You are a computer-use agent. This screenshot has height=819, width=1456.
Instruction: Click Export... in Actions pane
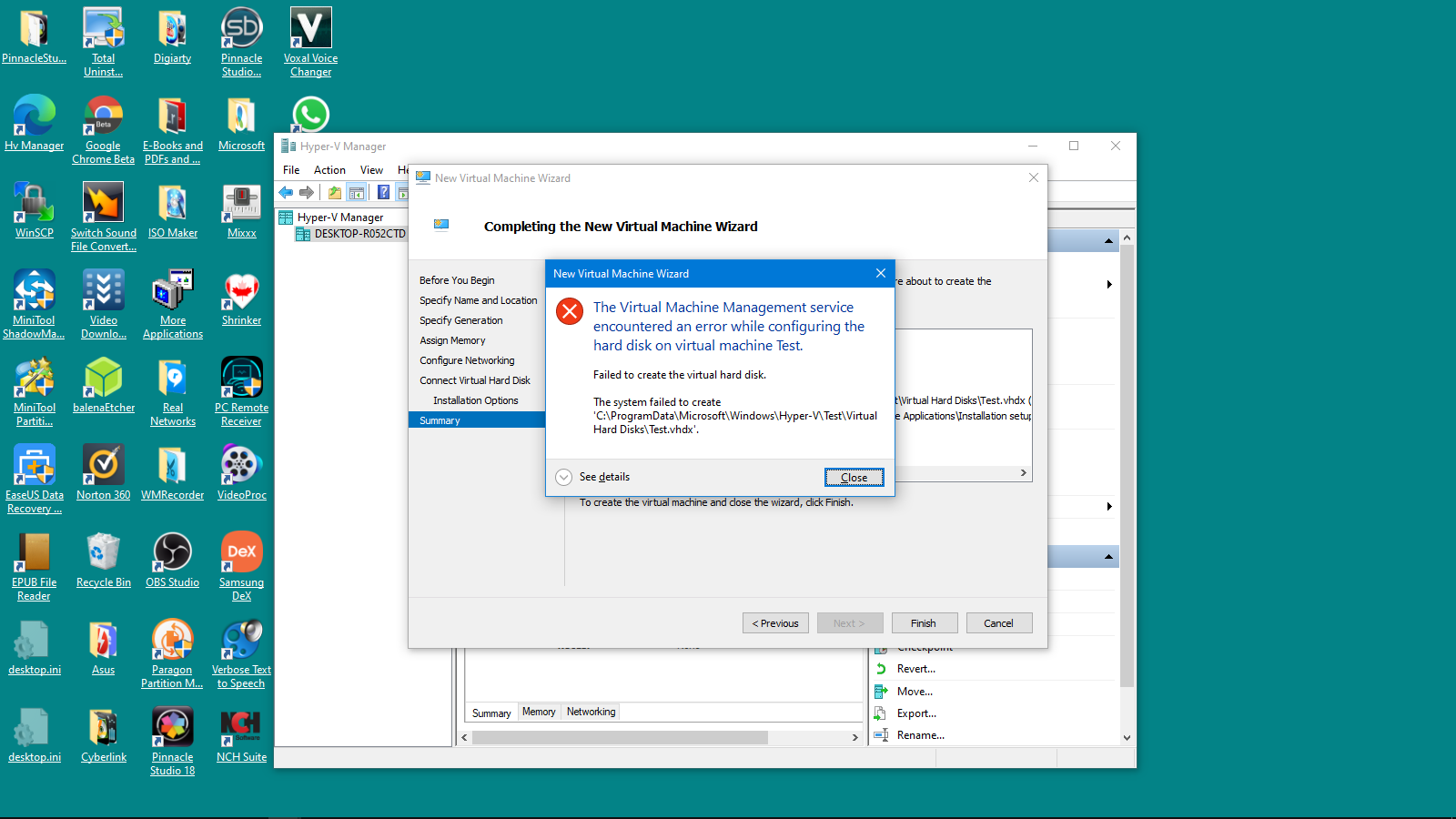916,713
